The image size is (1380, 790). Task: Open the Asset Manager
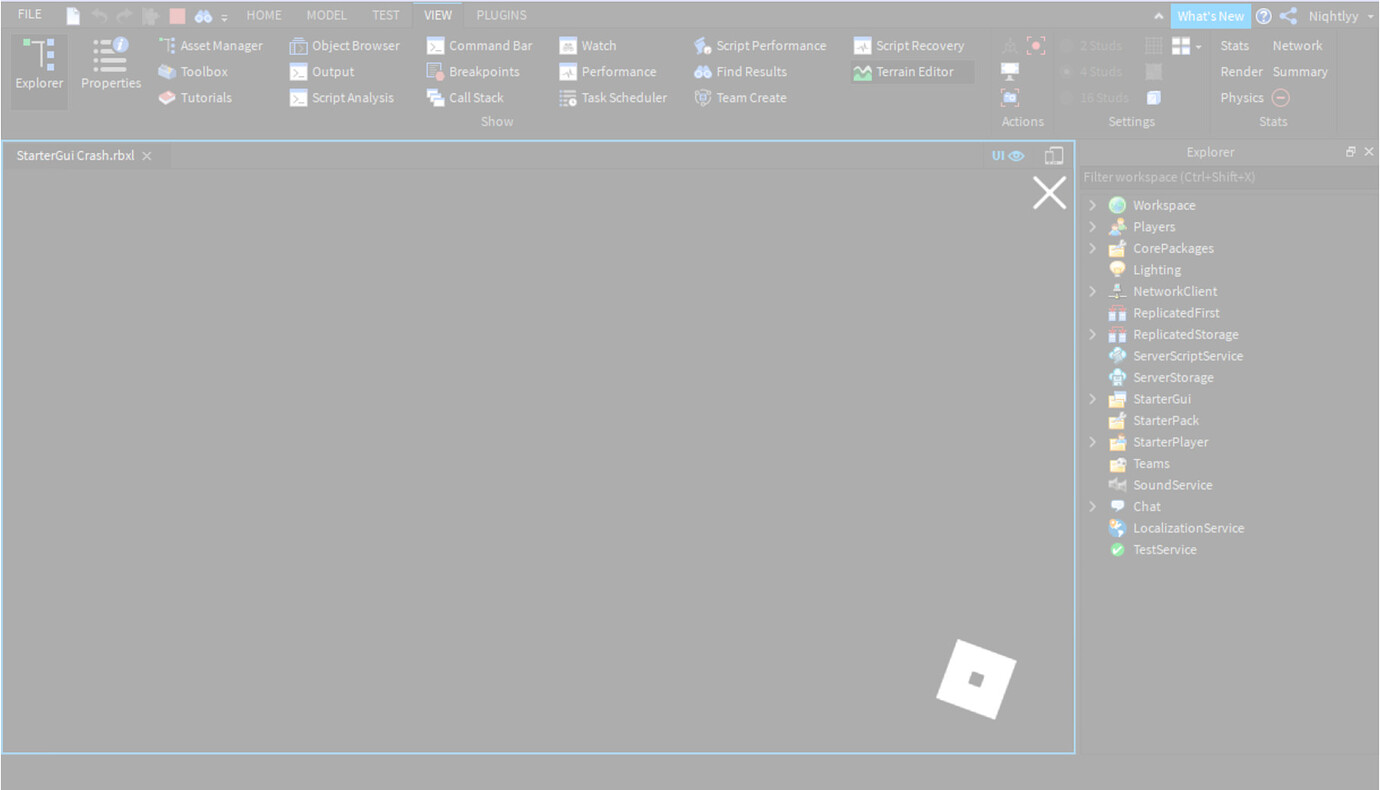pyautogui.click(x=211, y=46)
